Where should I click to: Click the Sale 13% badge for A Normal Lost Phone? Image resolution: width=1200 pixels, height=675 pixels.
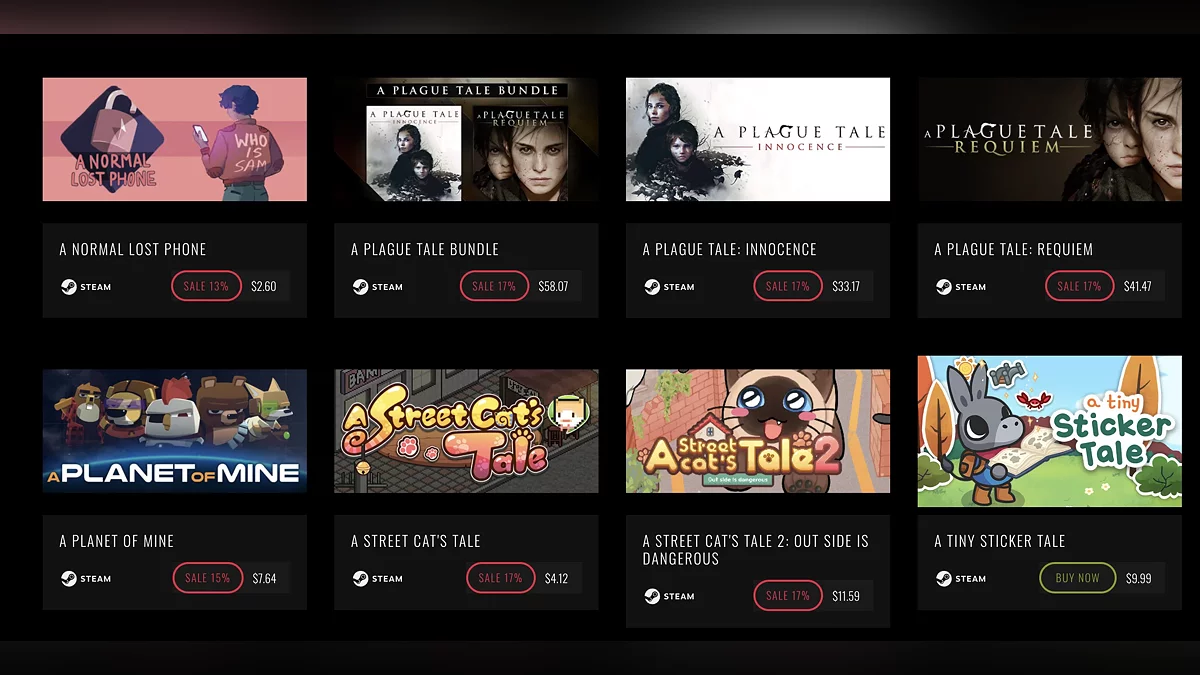point(206,286)
